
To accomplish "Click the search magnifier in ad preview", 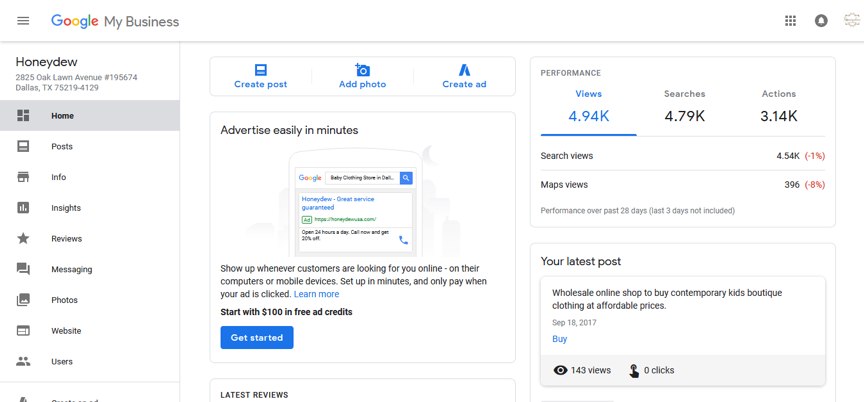I will [406, 178].
